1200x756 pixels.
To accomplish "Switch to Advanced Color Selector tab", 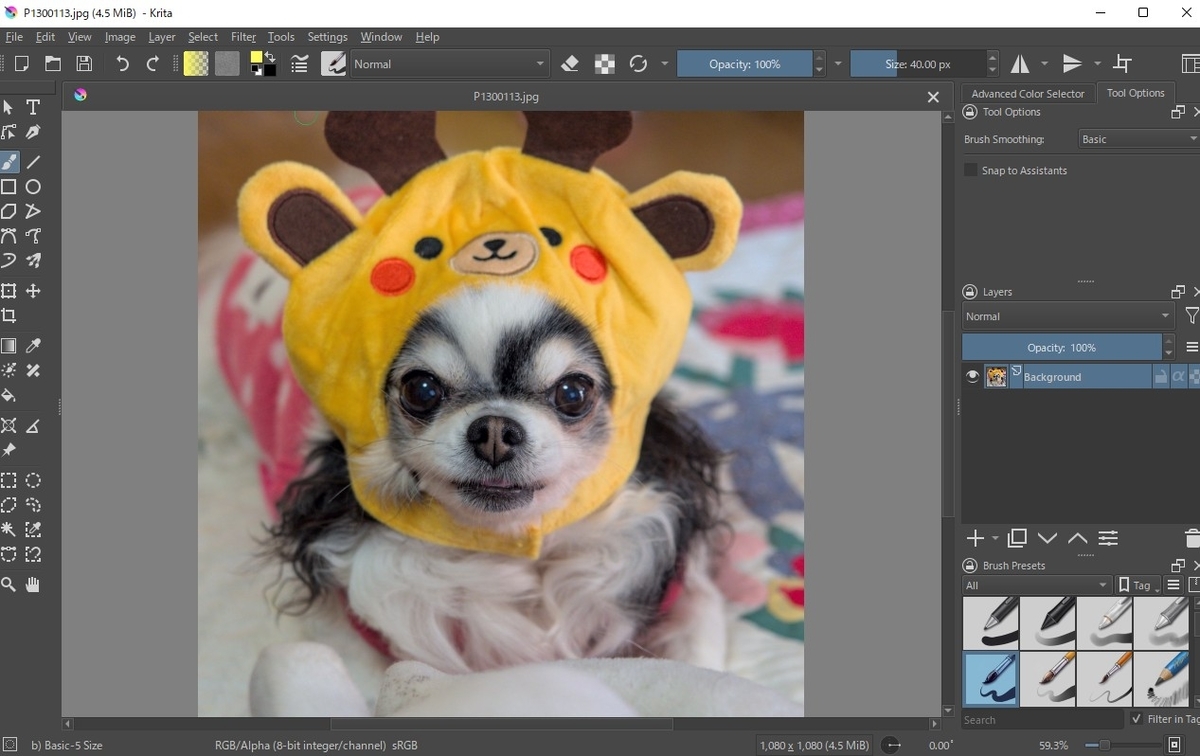I will point(1027,93).
